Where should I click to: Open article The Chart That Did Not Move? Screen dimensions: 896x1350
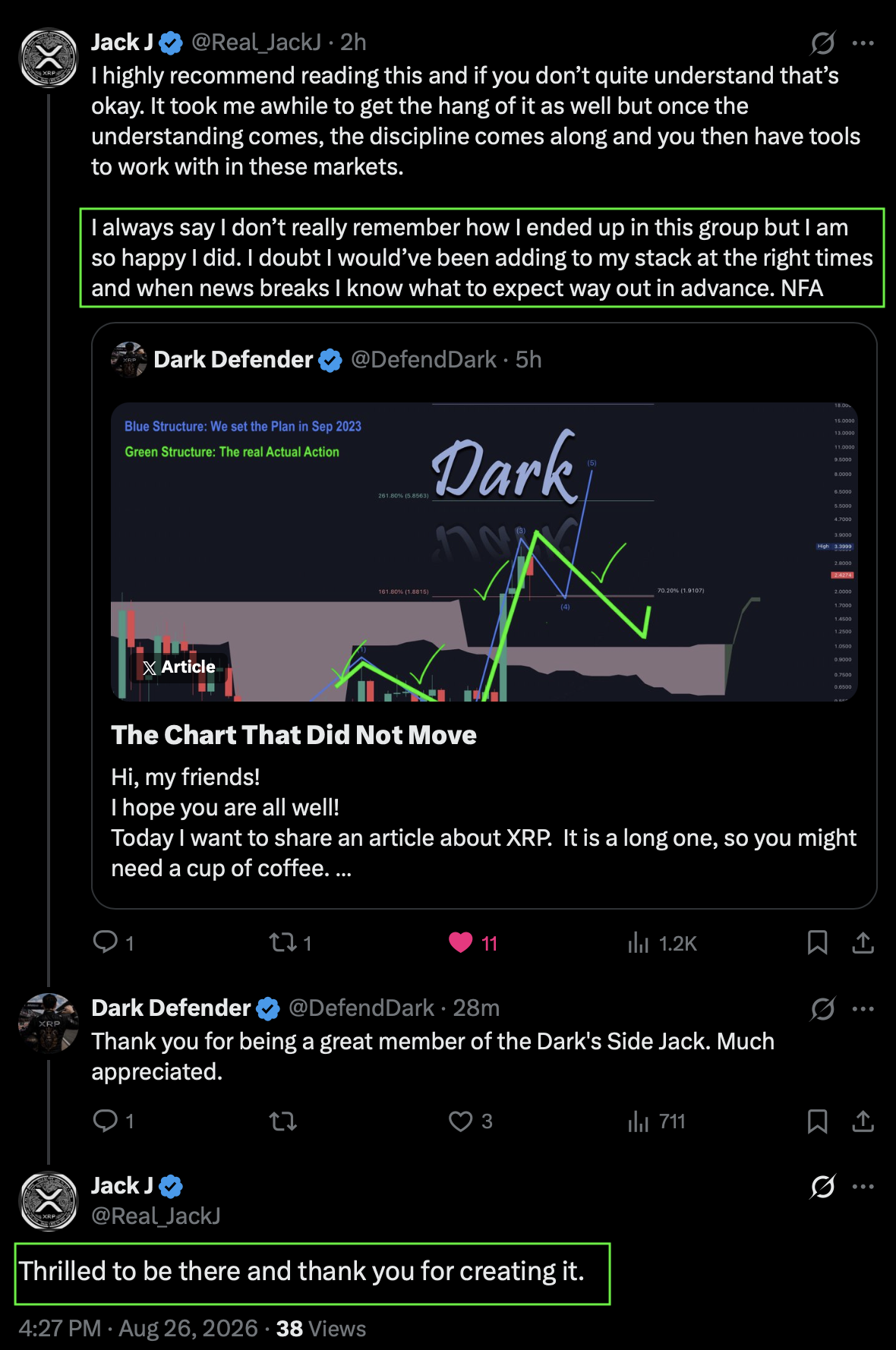coord(294,735)
